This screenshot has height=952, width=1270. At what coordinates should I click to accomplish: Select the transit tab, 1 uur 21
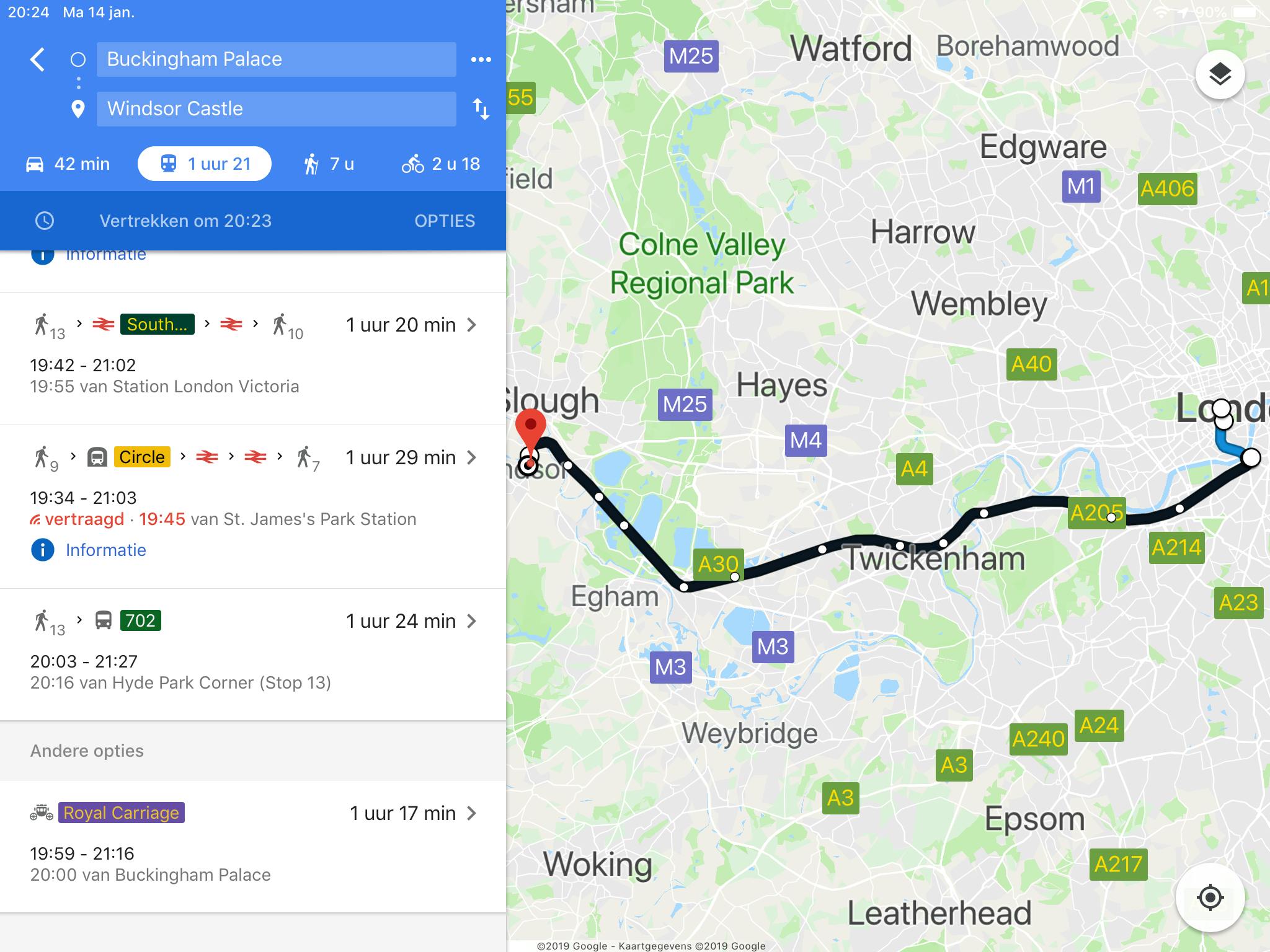point(205,164)
